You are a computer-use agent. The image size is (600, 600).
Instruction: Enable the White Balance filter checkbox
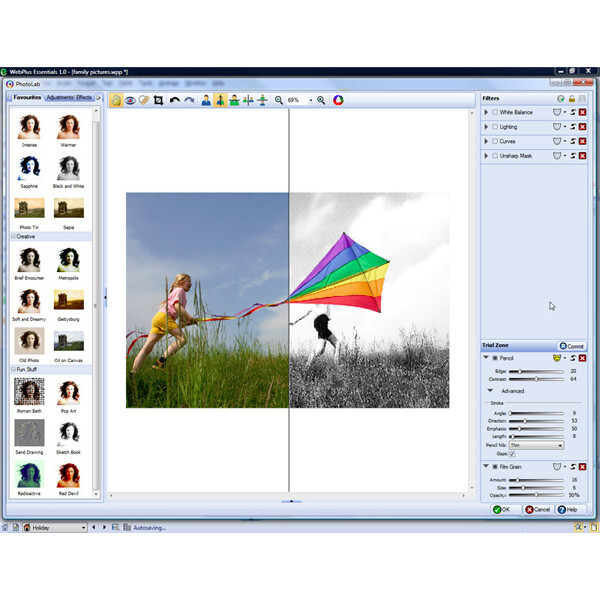pos(495,112)
